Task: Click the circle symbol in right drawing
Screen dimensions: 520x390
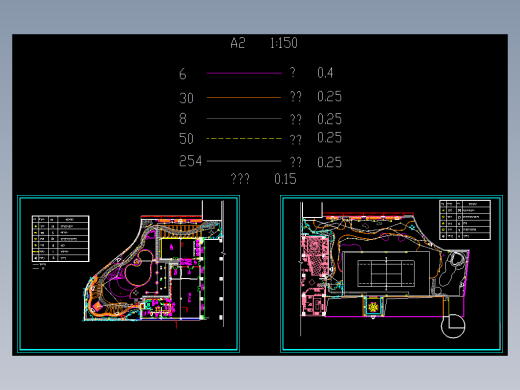Action: (453, 326)
